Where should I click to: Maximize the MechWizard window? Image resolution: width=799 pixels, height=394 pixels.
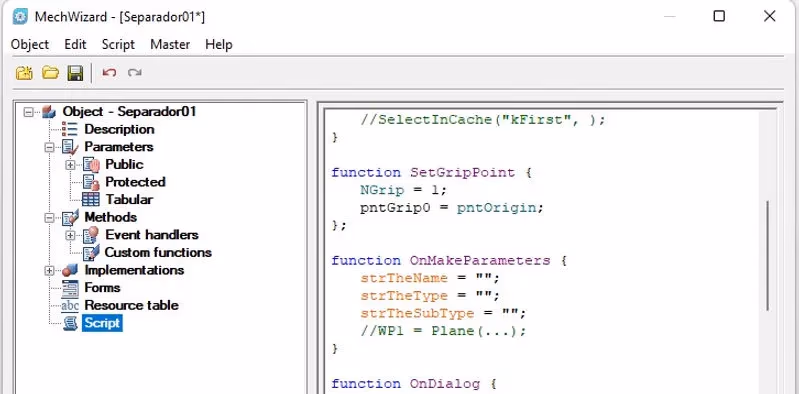(719, 16)
